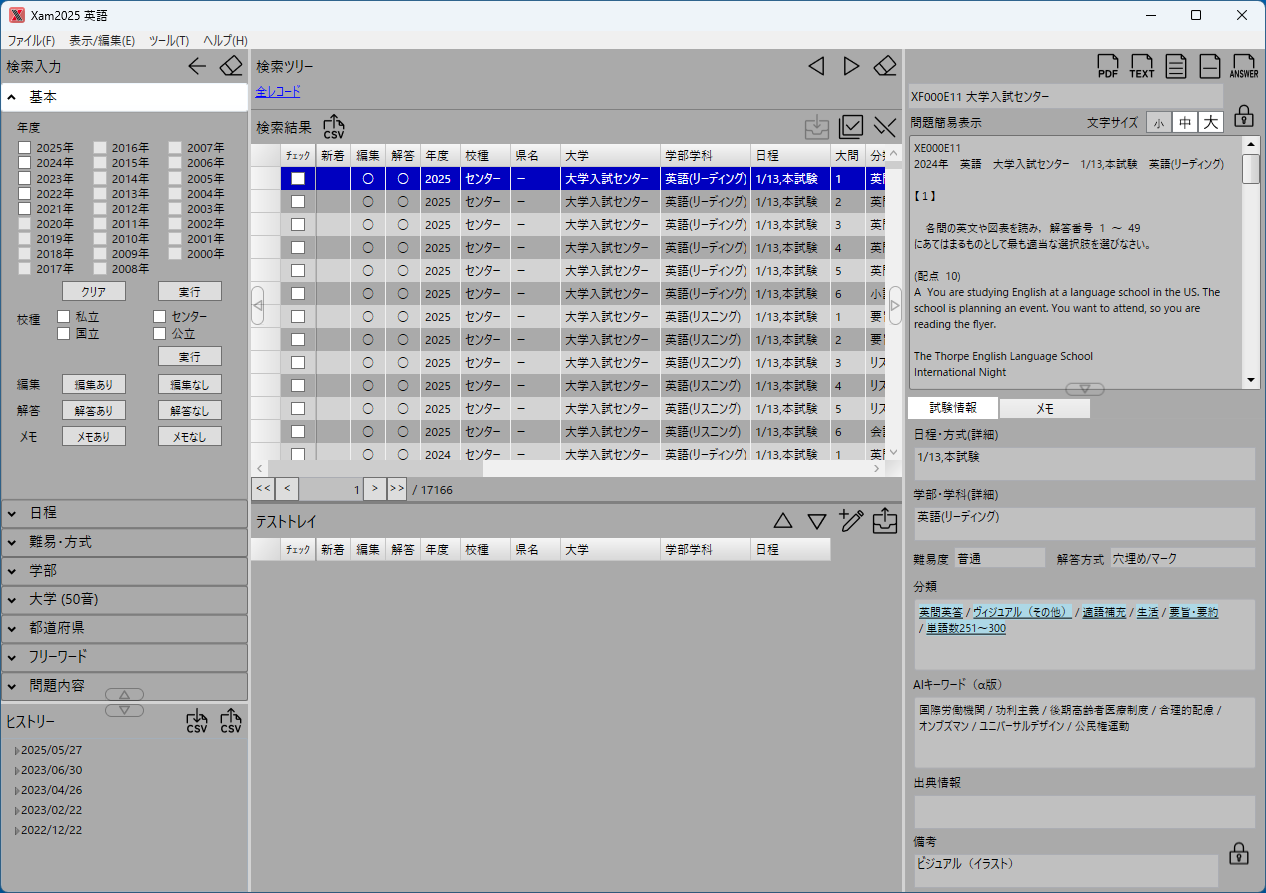This screenshot has width=1266, height=893.
Task: Collapse the left panel with the side arrow
Action: click(x=257, y=305)
